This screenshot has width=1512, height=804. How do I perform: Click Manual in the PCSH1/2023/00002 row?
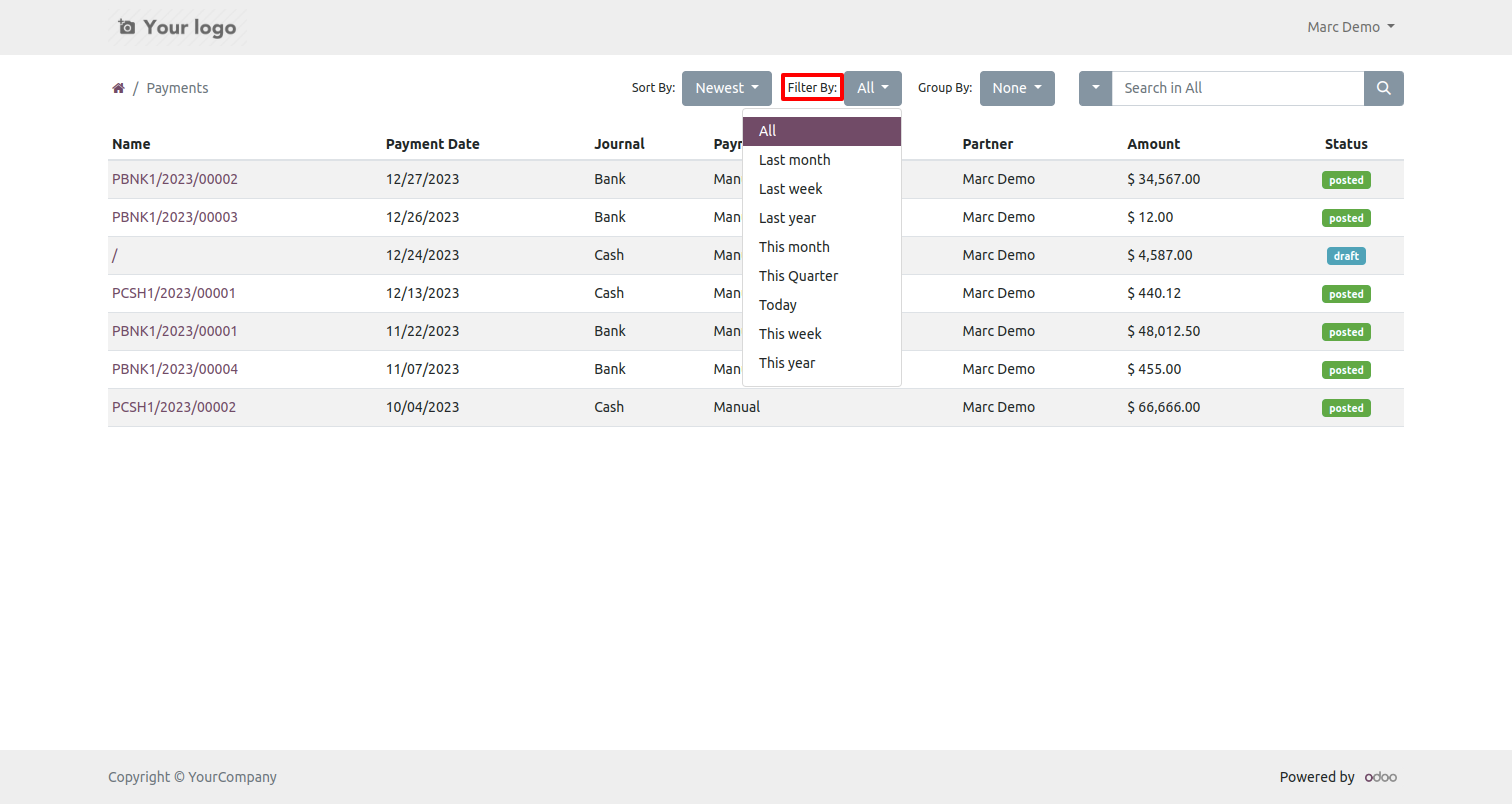coord(737,407)
